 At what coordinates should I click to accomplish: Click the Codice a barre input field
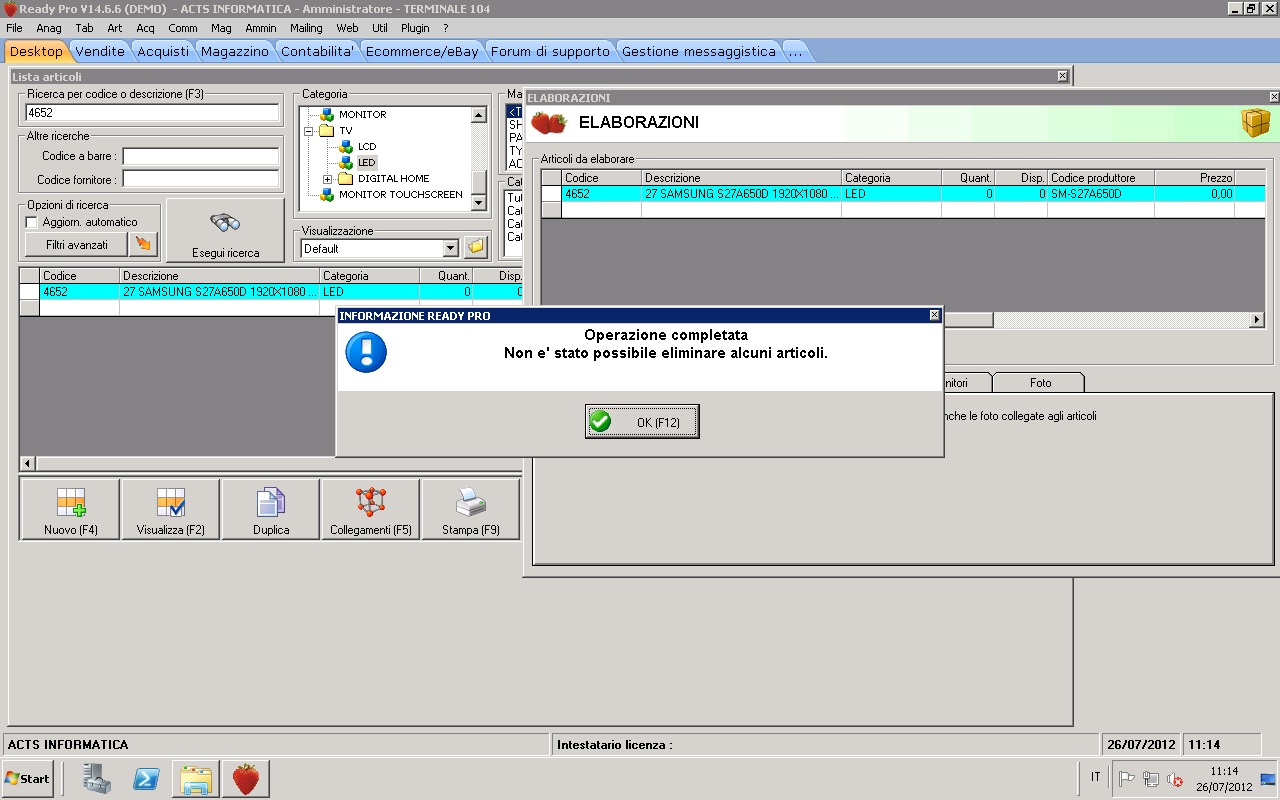click(x=200, y=156)
